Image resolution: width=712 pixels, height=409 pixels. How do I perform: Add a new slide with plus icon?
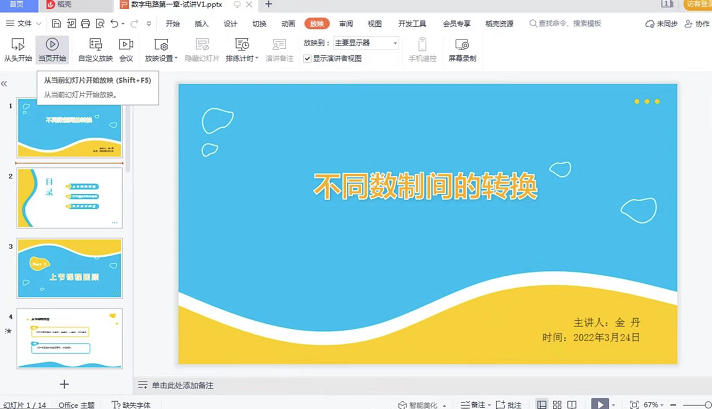click(x=65, y=384)
